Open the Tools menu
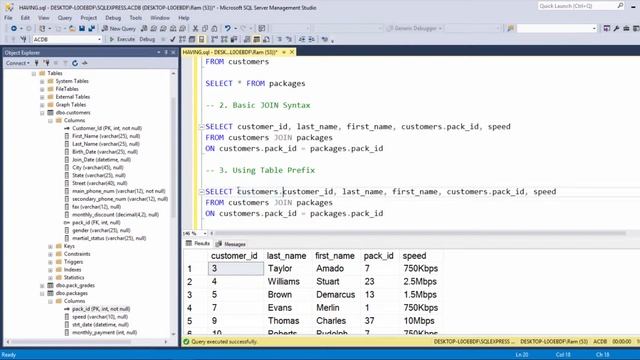The image size is (640, 360). (x=136, y=18)
